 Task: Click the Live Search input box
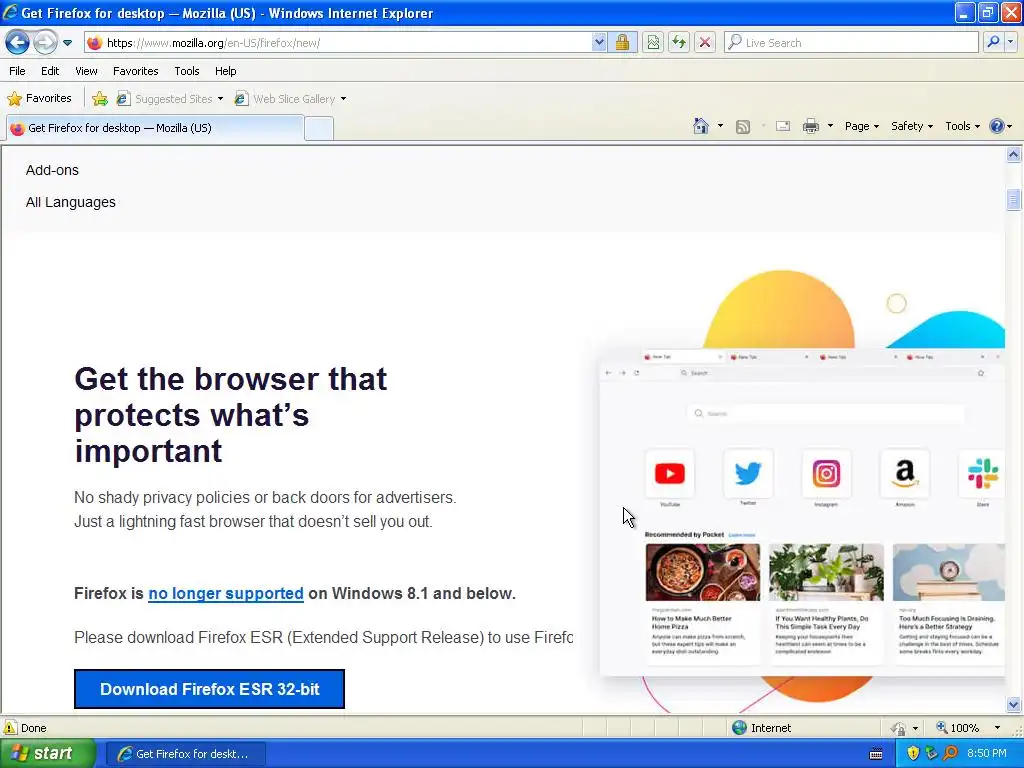pyautogui.click(x=852, y=42)
